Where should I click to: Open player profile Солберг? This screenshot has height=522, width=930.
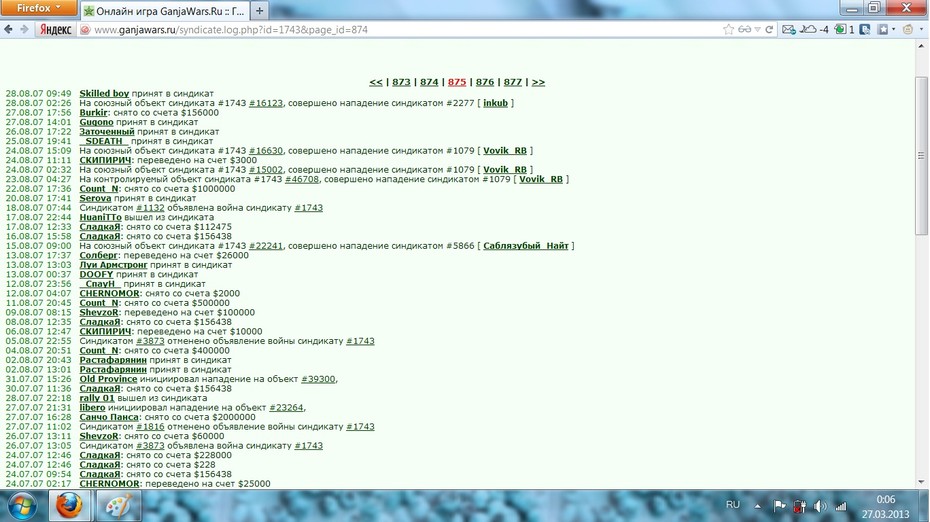pyautogui.click(x=98, y=255)
